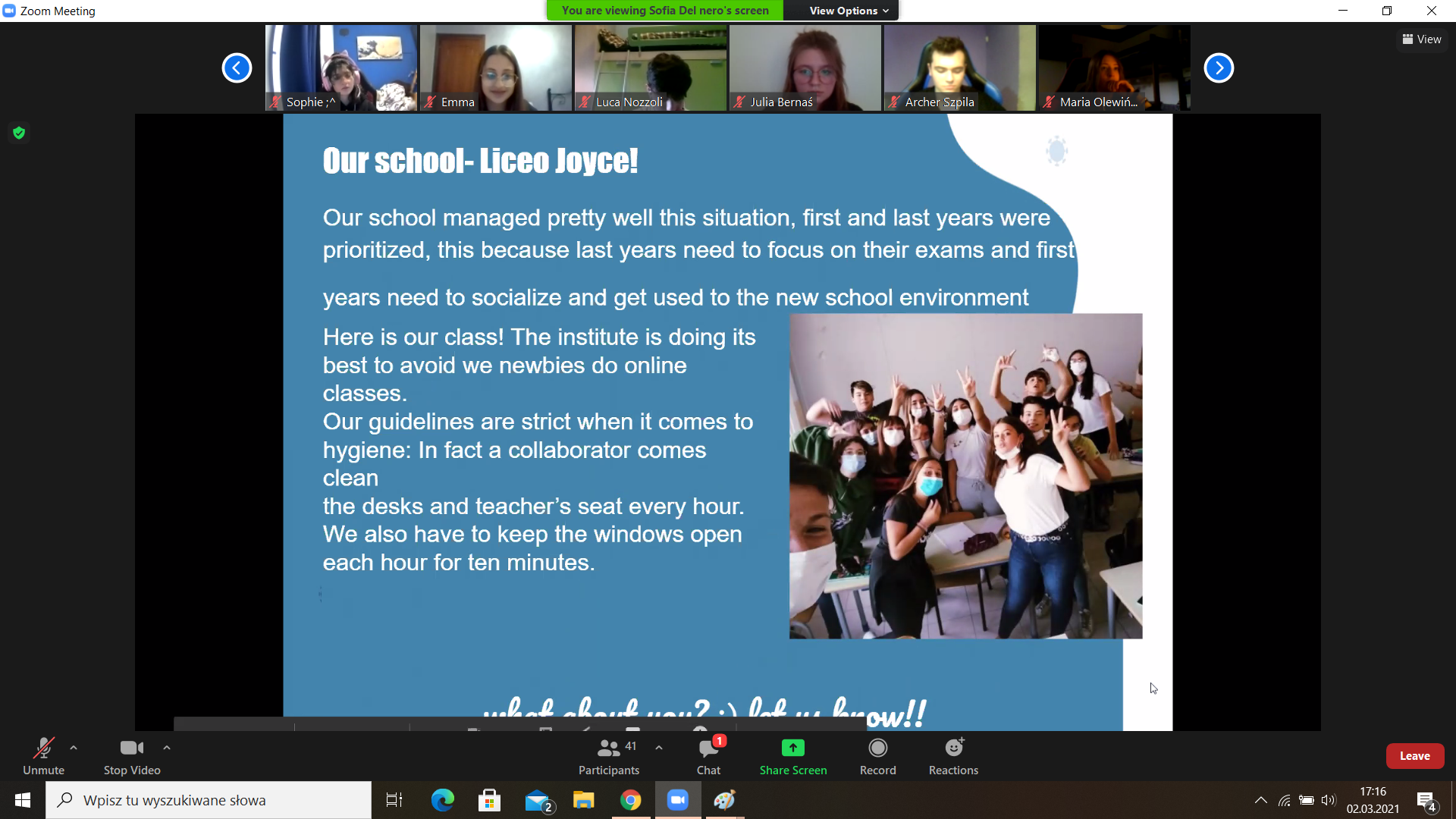Screen dimensions: 1456x819
Task: Open Google Chrome from taskbar
Action: (631, 800)
